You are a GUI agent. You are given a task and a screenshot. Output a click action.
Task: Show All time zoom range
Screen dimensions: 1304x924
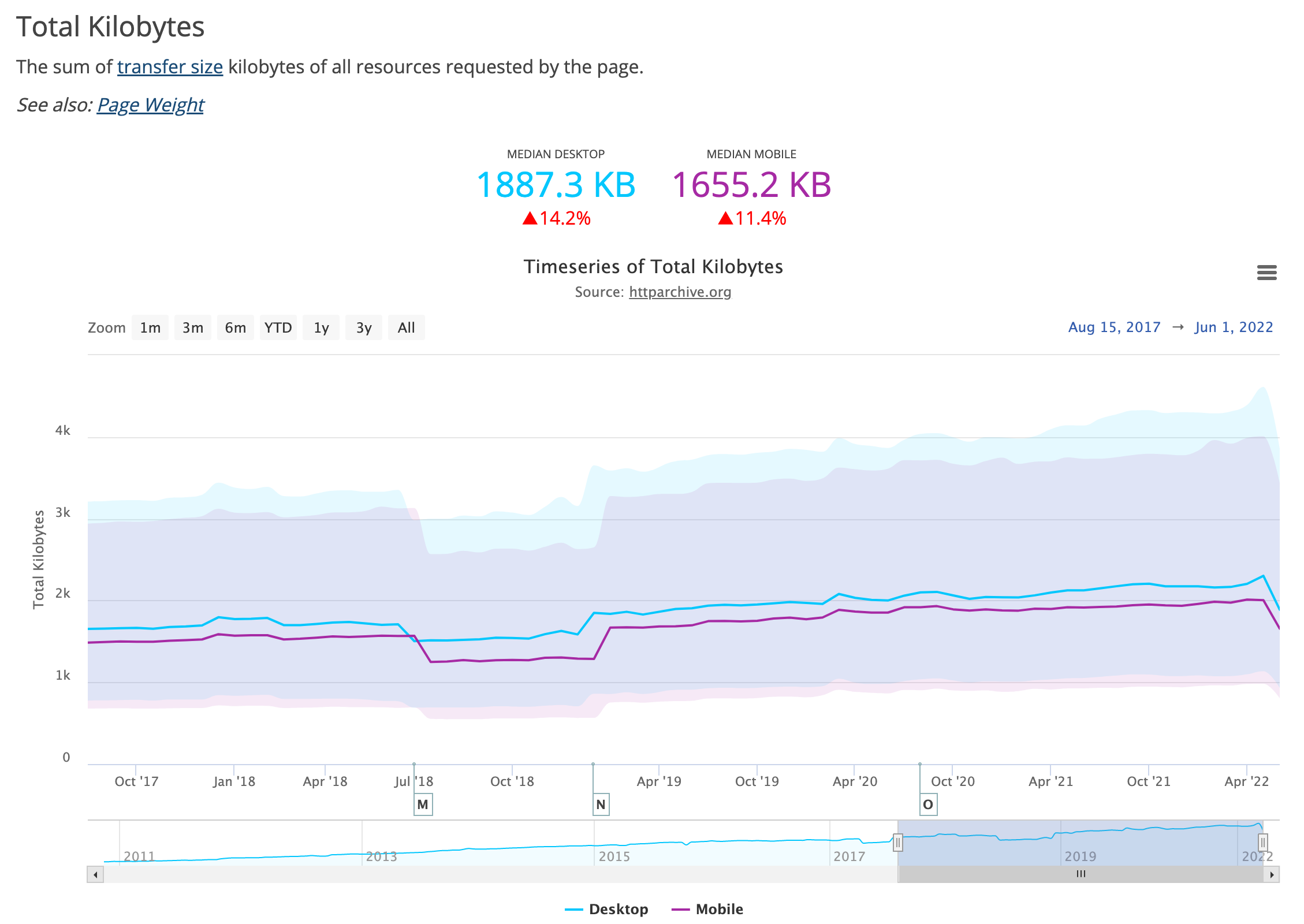point(407,327)
